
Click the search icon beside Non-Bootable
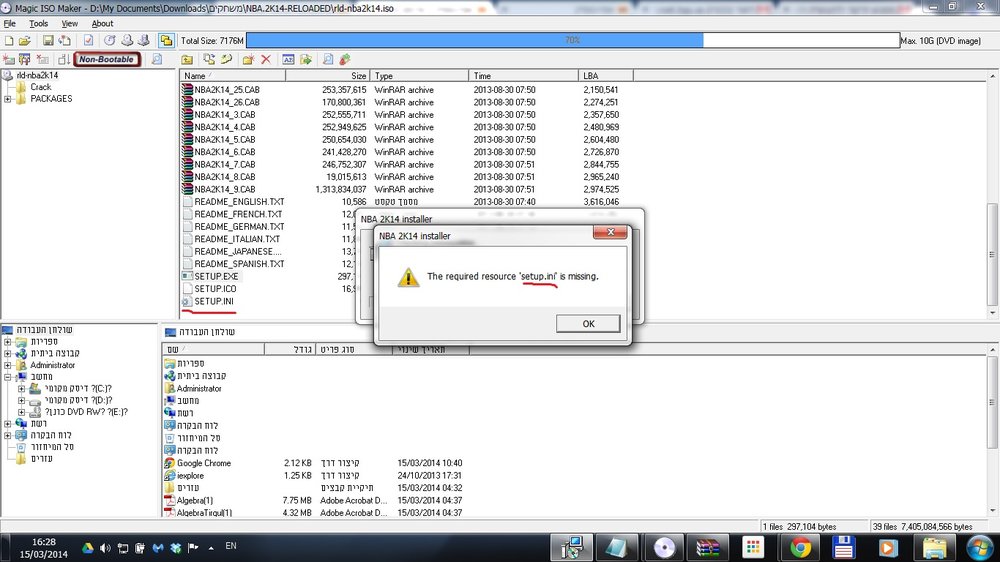click(156, 59)
